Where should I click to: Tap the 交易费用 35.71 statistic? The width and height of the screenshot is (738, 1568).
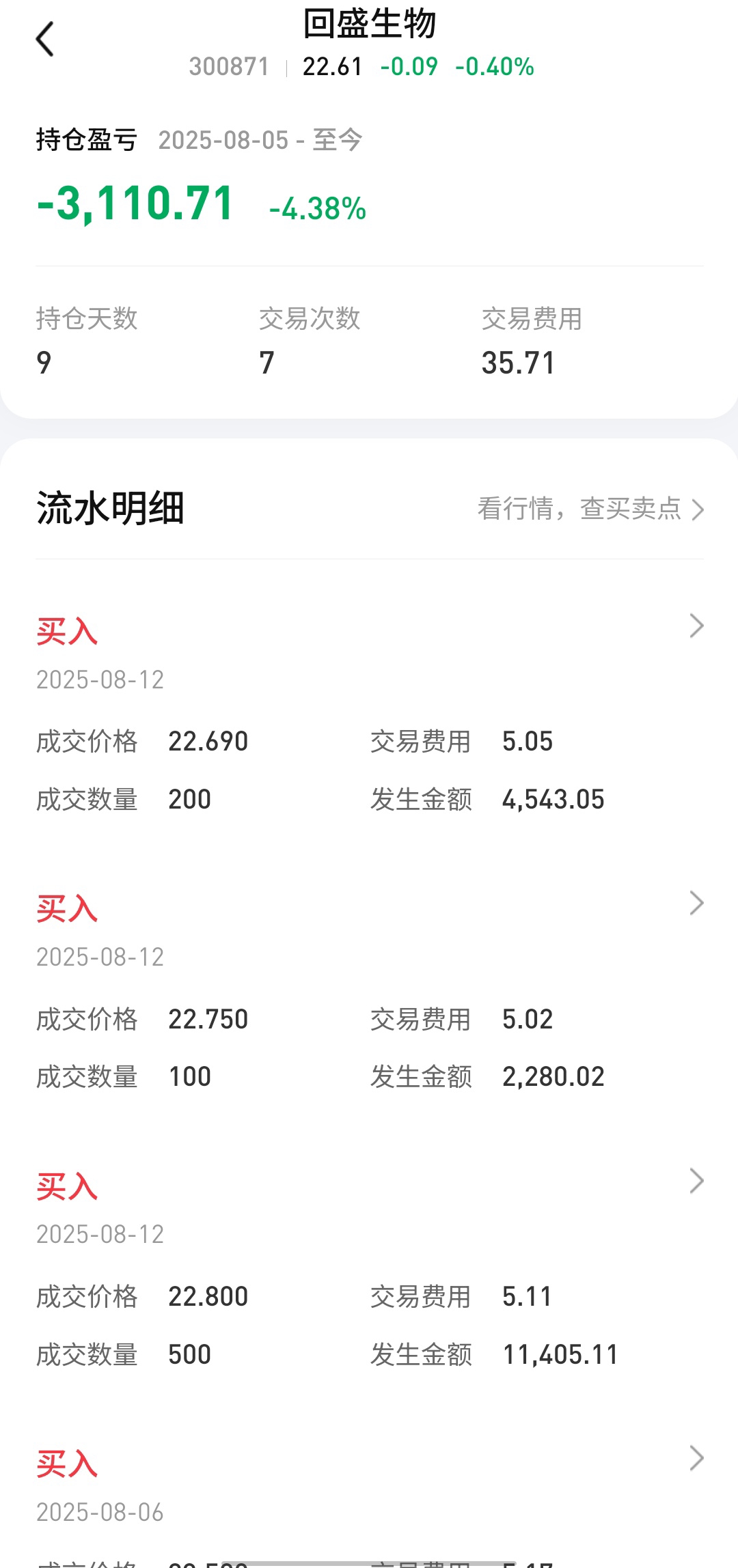click(x=532, y=341)
